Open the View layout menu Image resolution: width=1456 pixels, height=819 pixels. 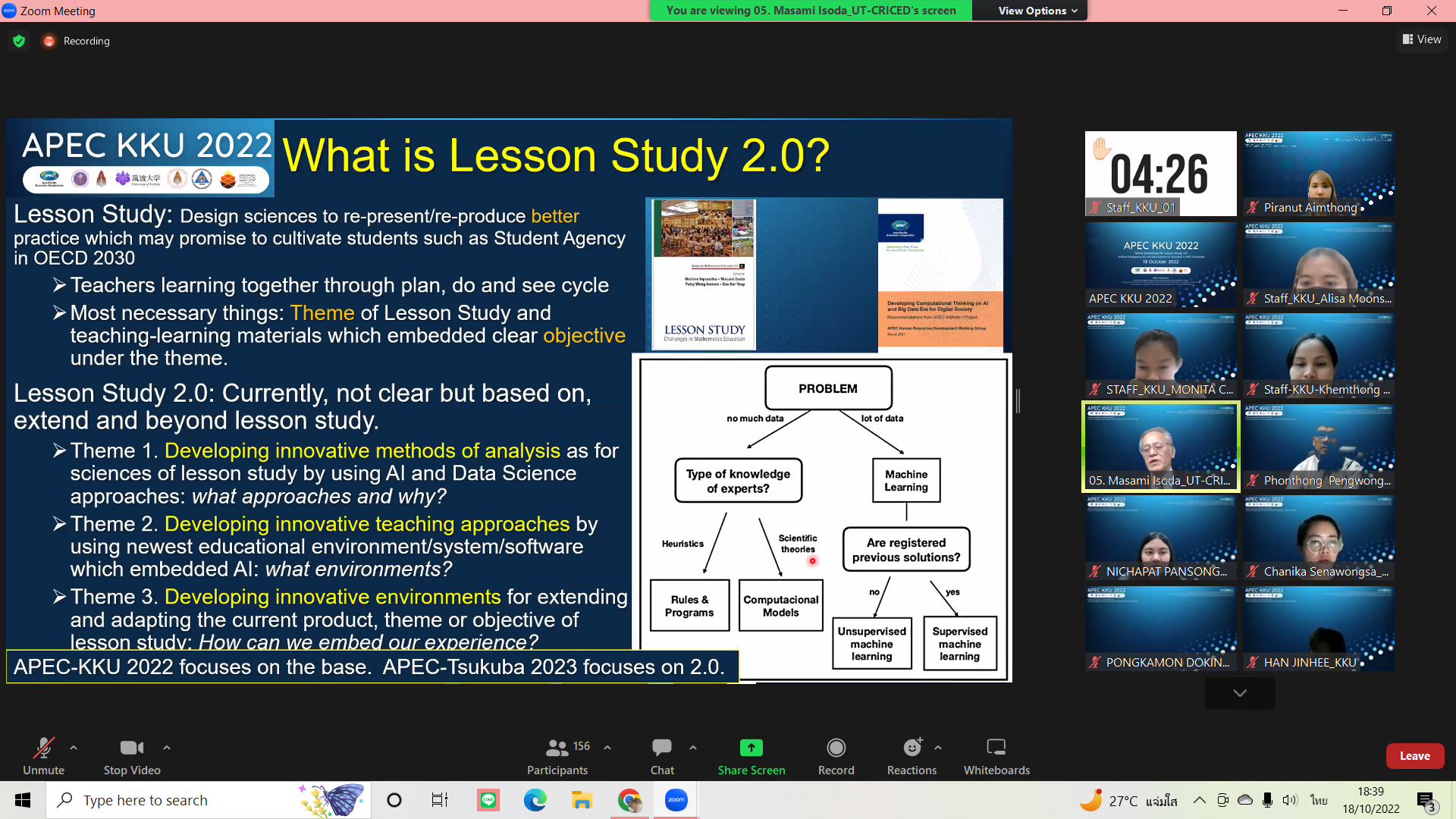[x=1422, y=39]
